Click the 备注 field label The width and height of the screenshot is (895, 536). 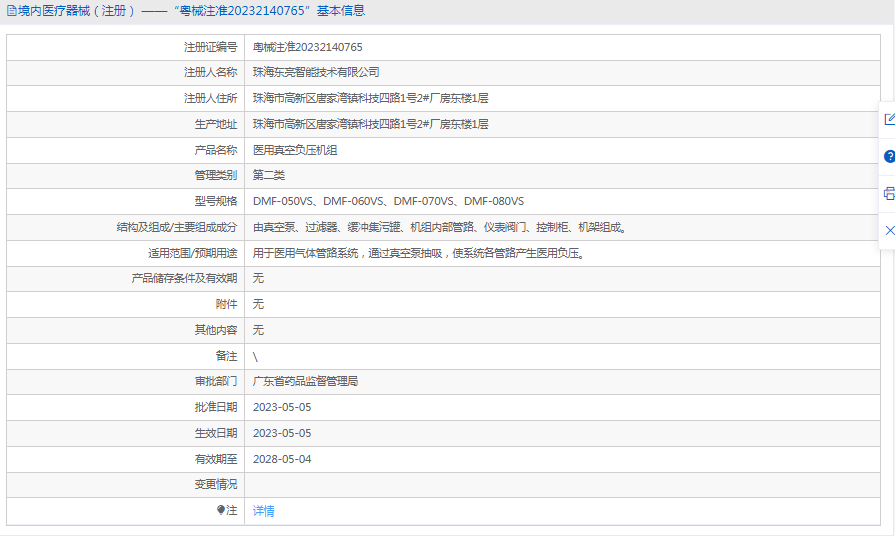click(226, 356)
